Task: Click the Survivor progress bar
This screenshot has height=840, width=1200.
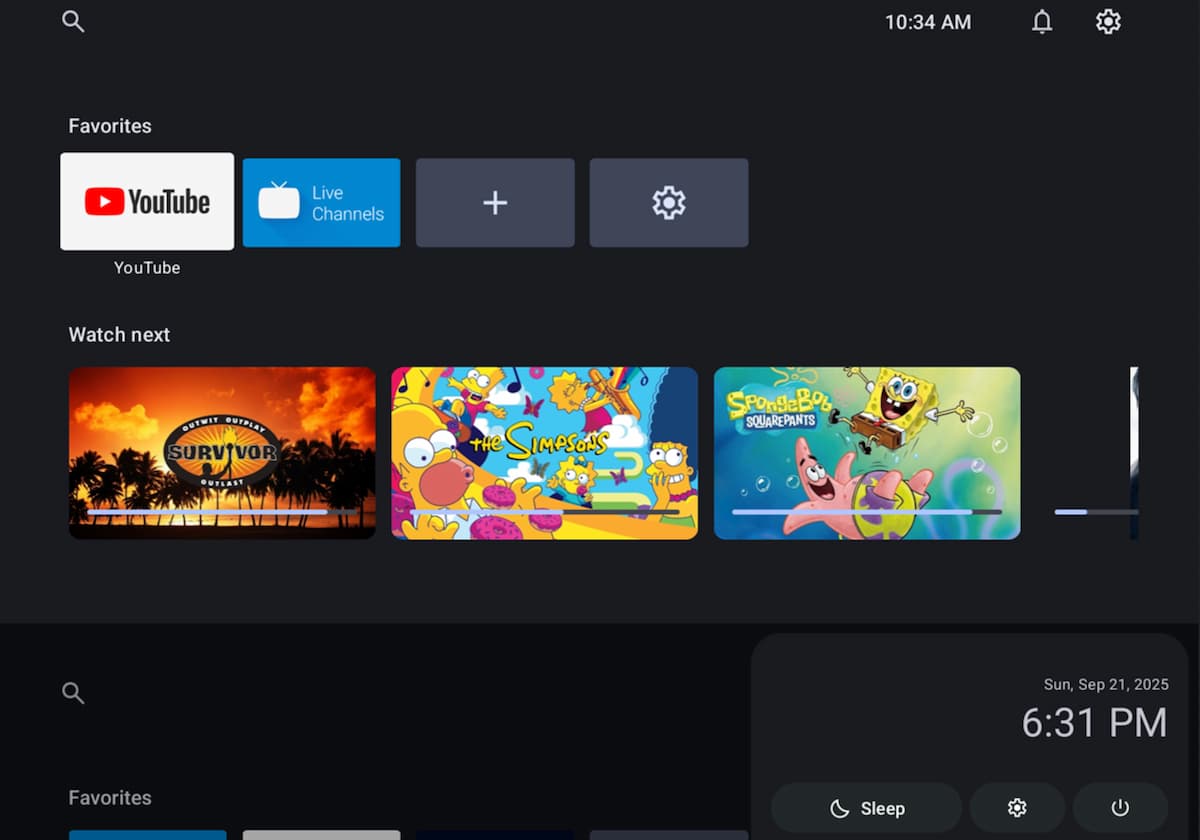Action: coord(222,512)
